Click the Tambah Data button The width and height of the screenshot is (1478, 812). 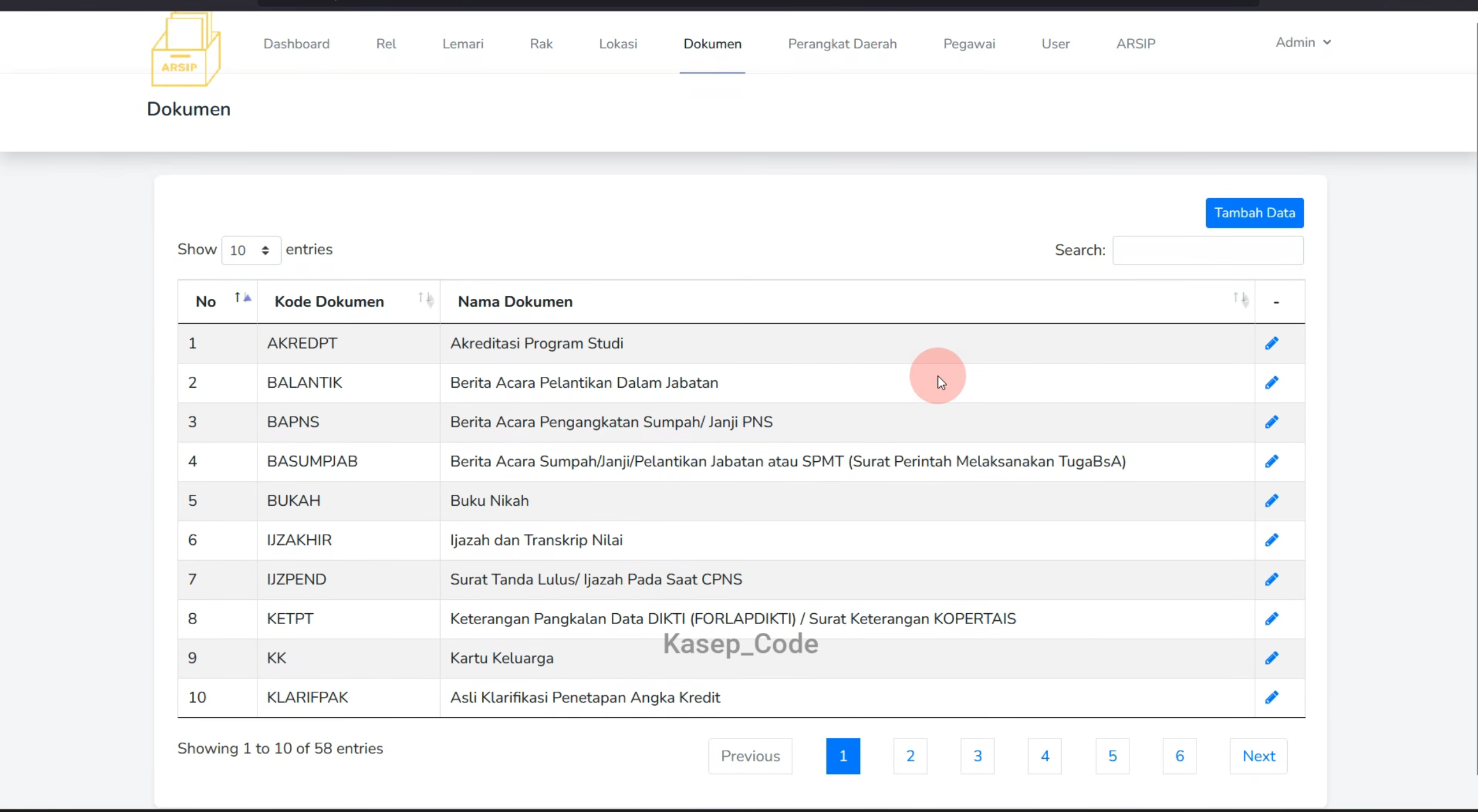click(x=1254, y=213)
